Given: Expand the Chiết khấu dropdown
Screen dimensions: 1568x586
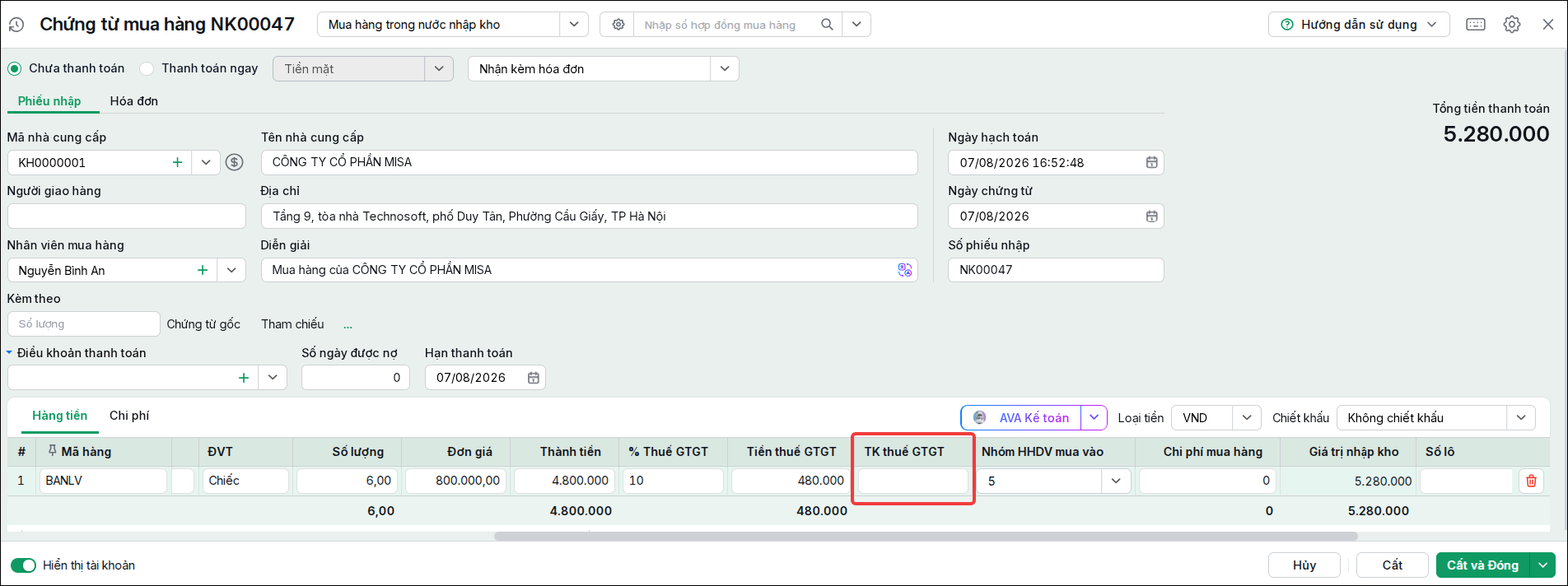Looking at the screenshot, I should 1521,418.
